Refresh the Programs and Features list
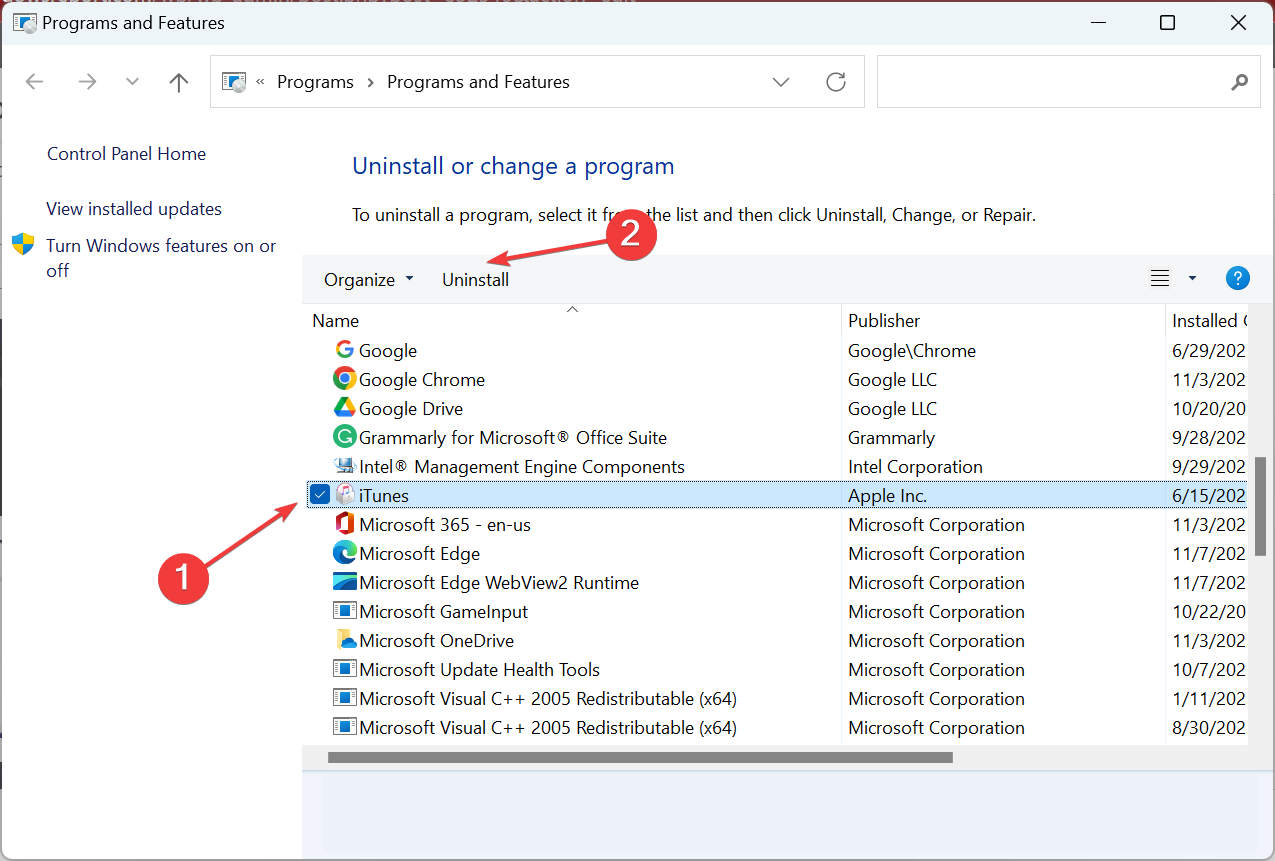The image size is (1275, 861). (836, 82)
